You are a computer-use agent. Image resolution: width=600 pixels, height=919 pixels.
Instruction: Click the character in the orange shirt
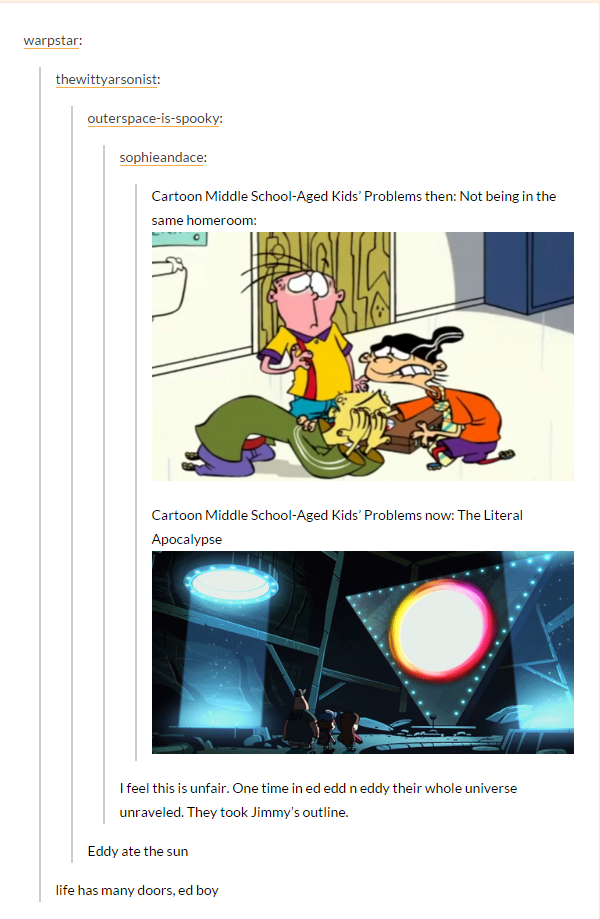(434, 399)
